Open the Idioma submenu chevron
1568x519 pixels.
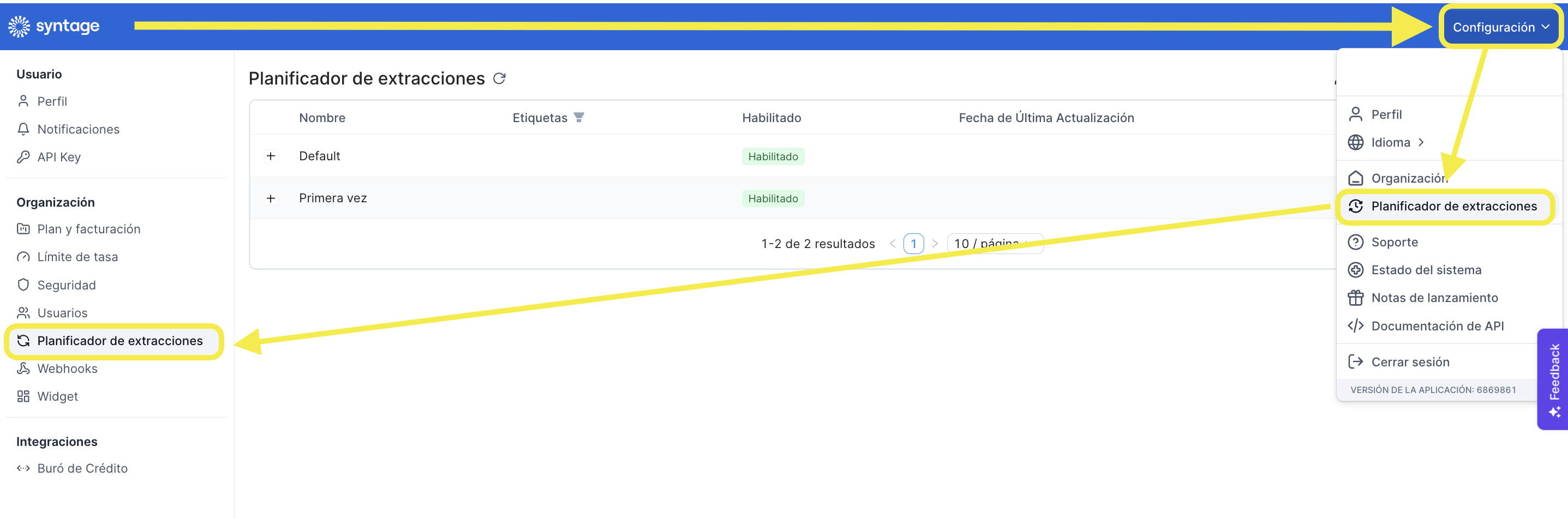click(1421, 142)
